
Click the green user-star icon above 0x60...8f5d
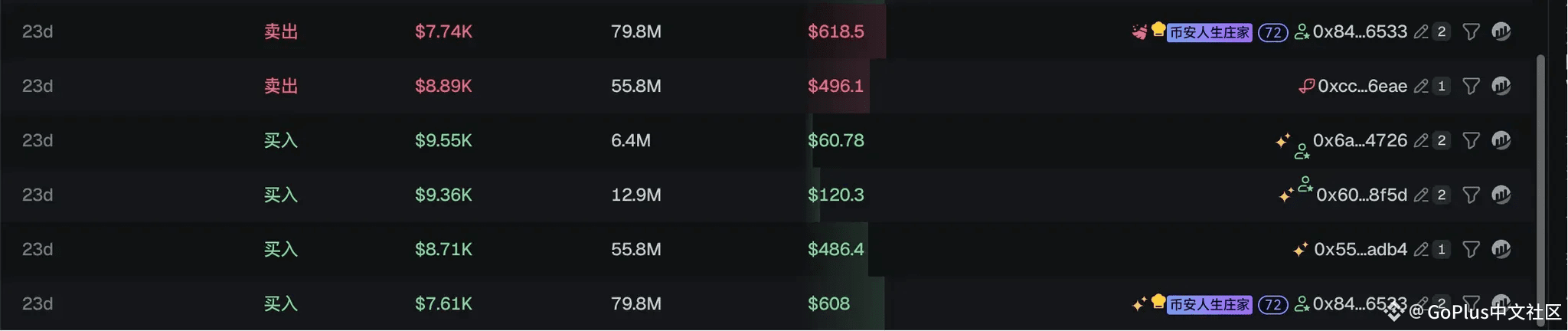[x=1305, y=184]
